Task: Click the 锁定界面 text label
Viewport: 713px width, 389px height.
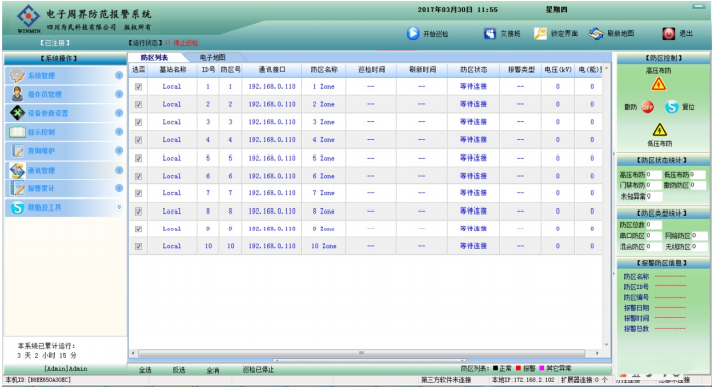Action: point(564,34)
